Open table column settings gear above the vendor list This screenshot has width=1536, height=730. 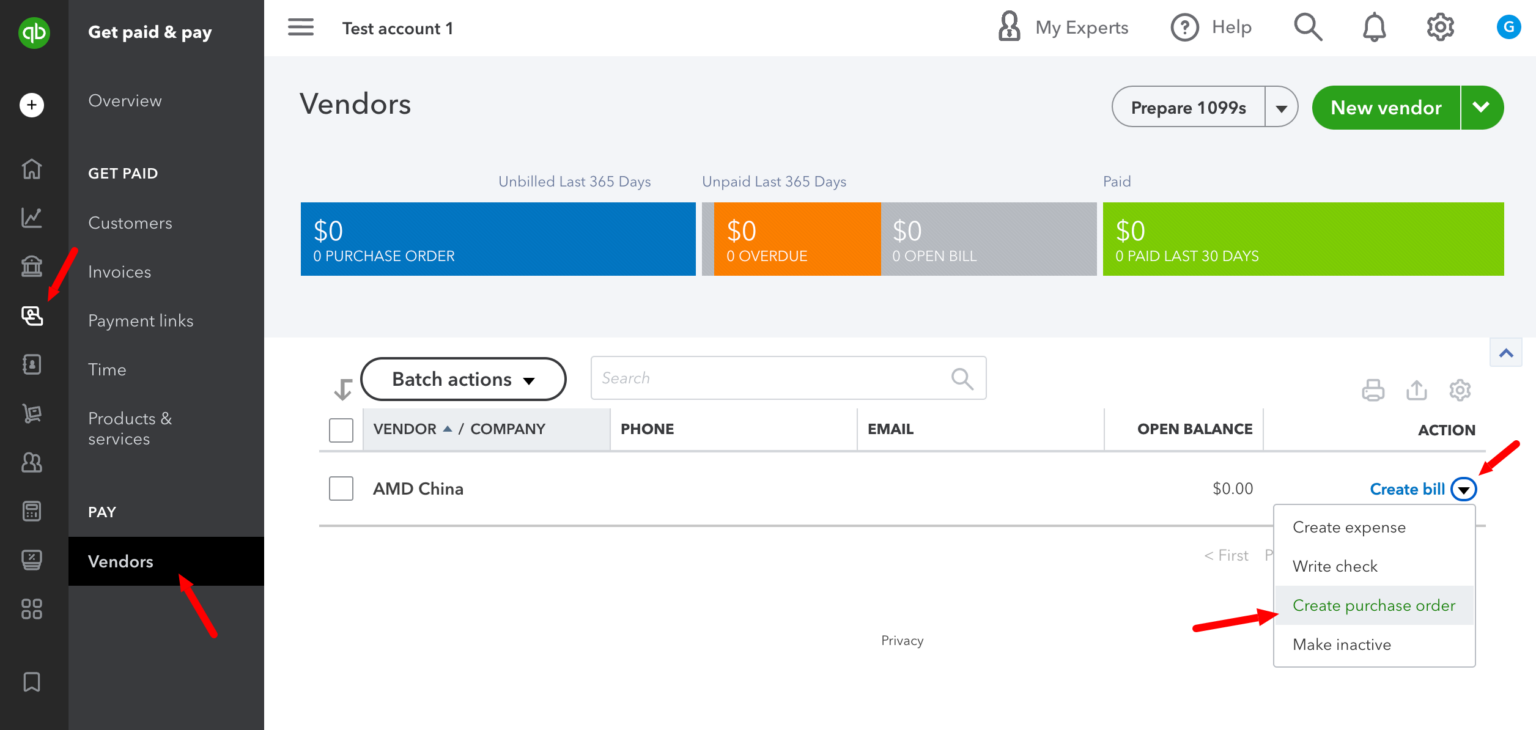point(1460,390)
